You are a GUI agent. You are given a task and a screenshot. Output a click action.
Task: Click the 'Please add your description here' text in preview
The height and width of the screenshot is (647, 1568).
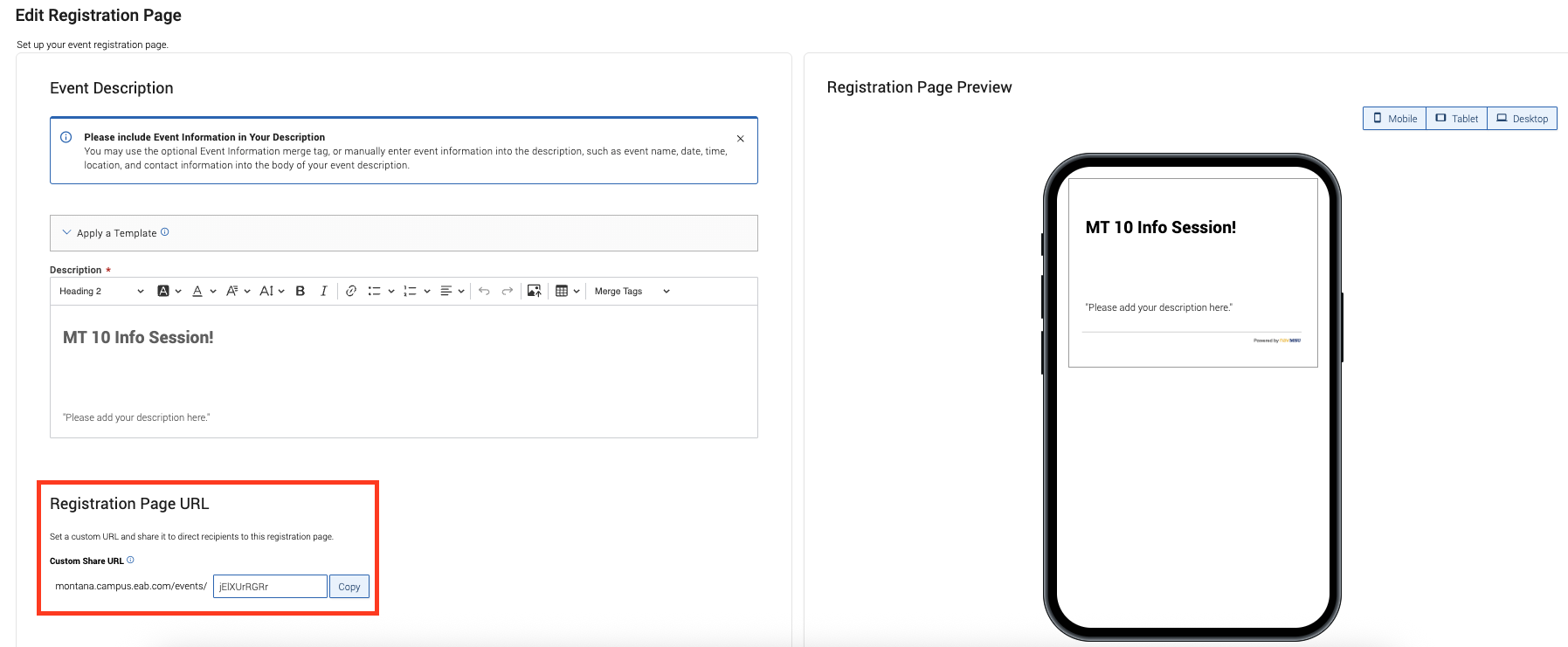click(1159, 307)
